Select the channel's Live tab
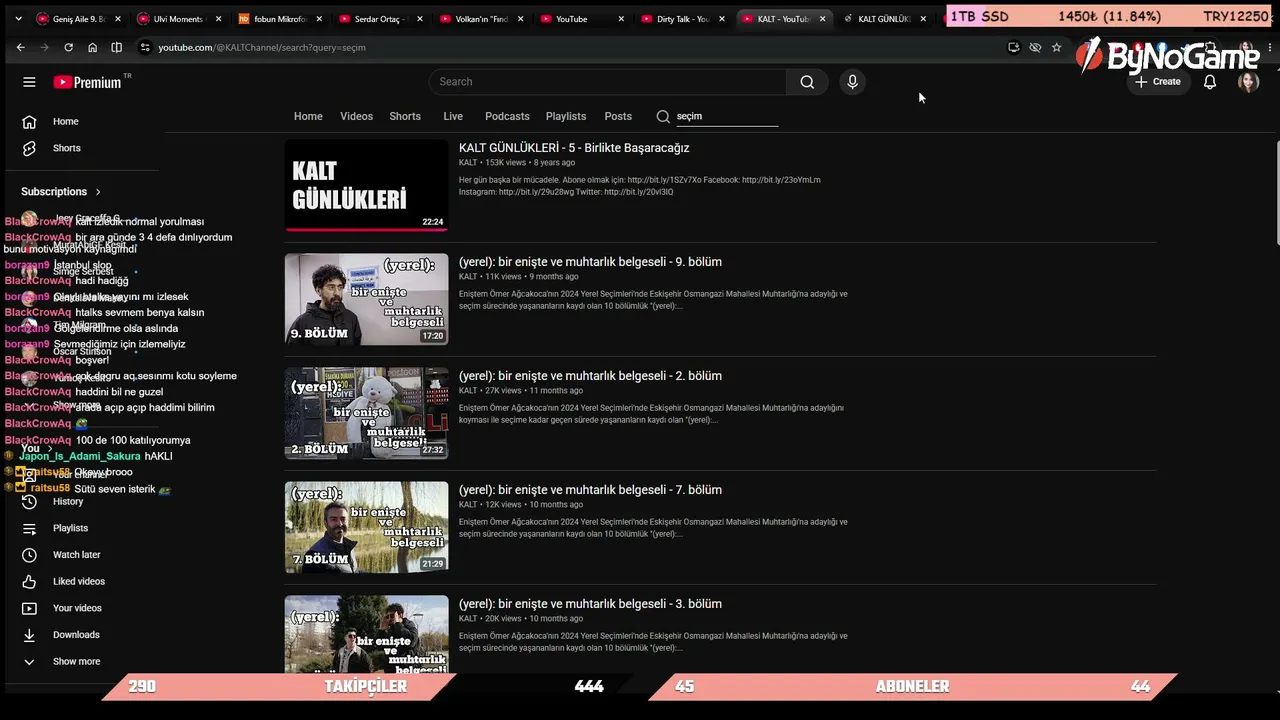Image resolution: width=1280 pixels, height=720 pixels. (x=453, y=116)
